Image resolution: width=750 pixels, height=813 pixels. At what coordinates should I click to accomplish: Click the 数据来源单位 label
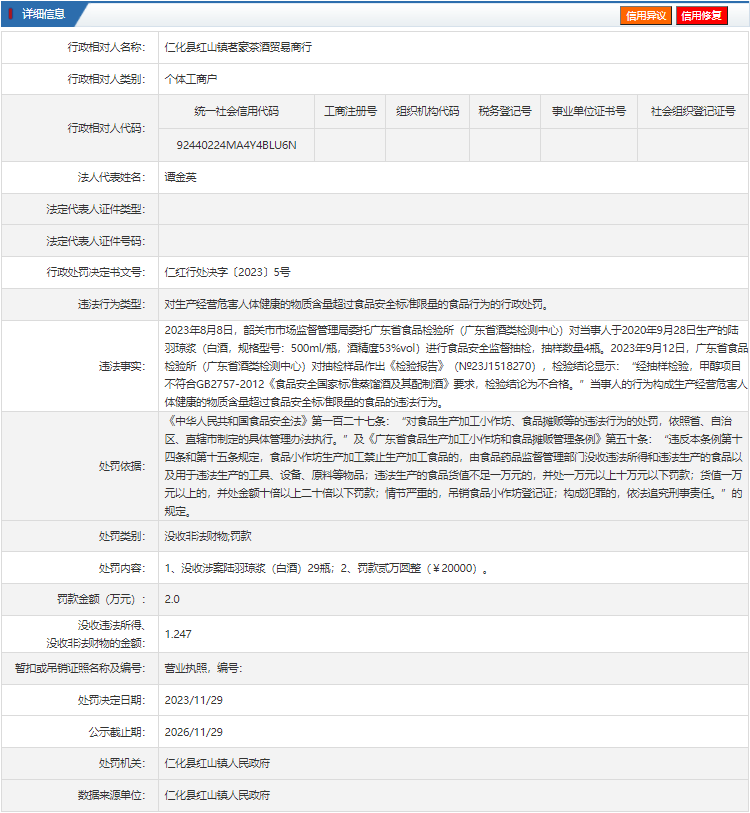(x=112, y=795)
